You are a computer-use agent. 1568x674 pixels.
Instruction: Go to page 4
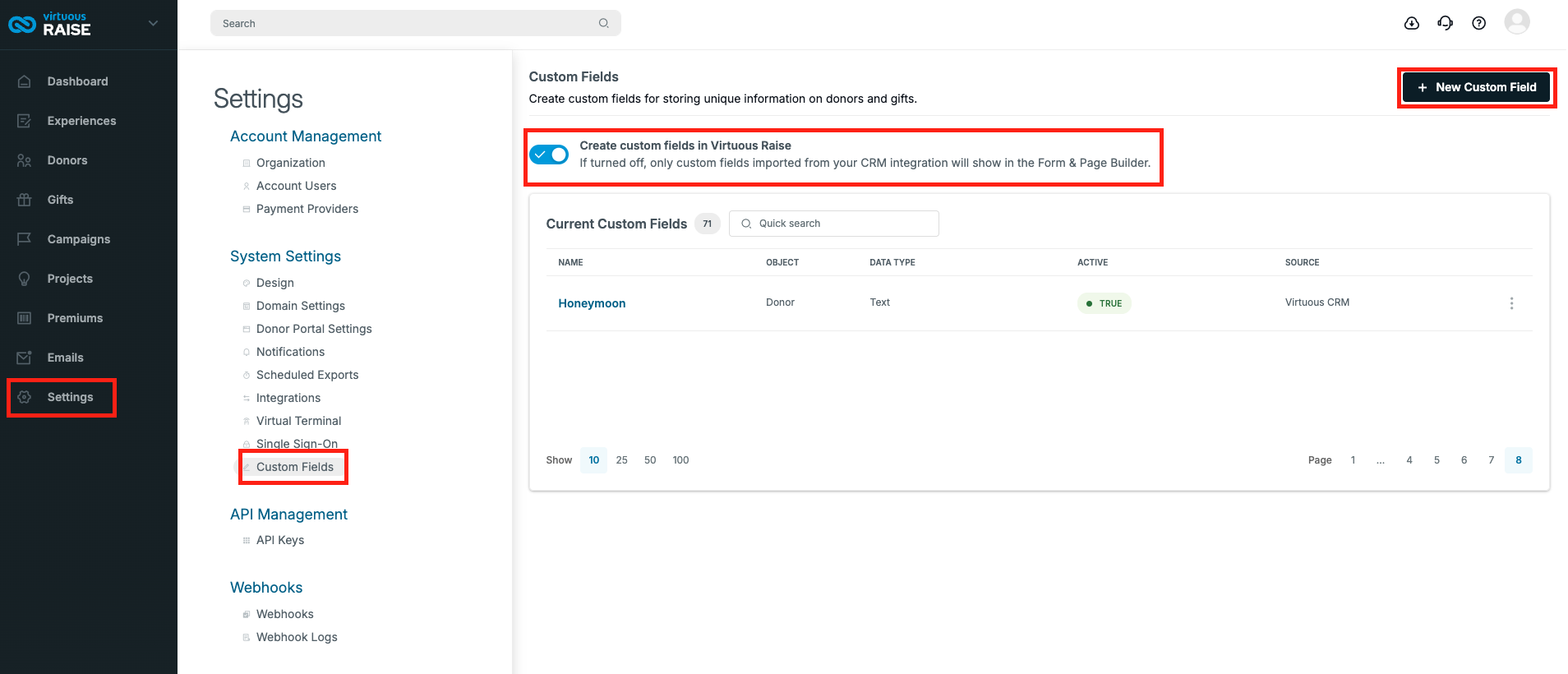click(x=1409, y=460)
